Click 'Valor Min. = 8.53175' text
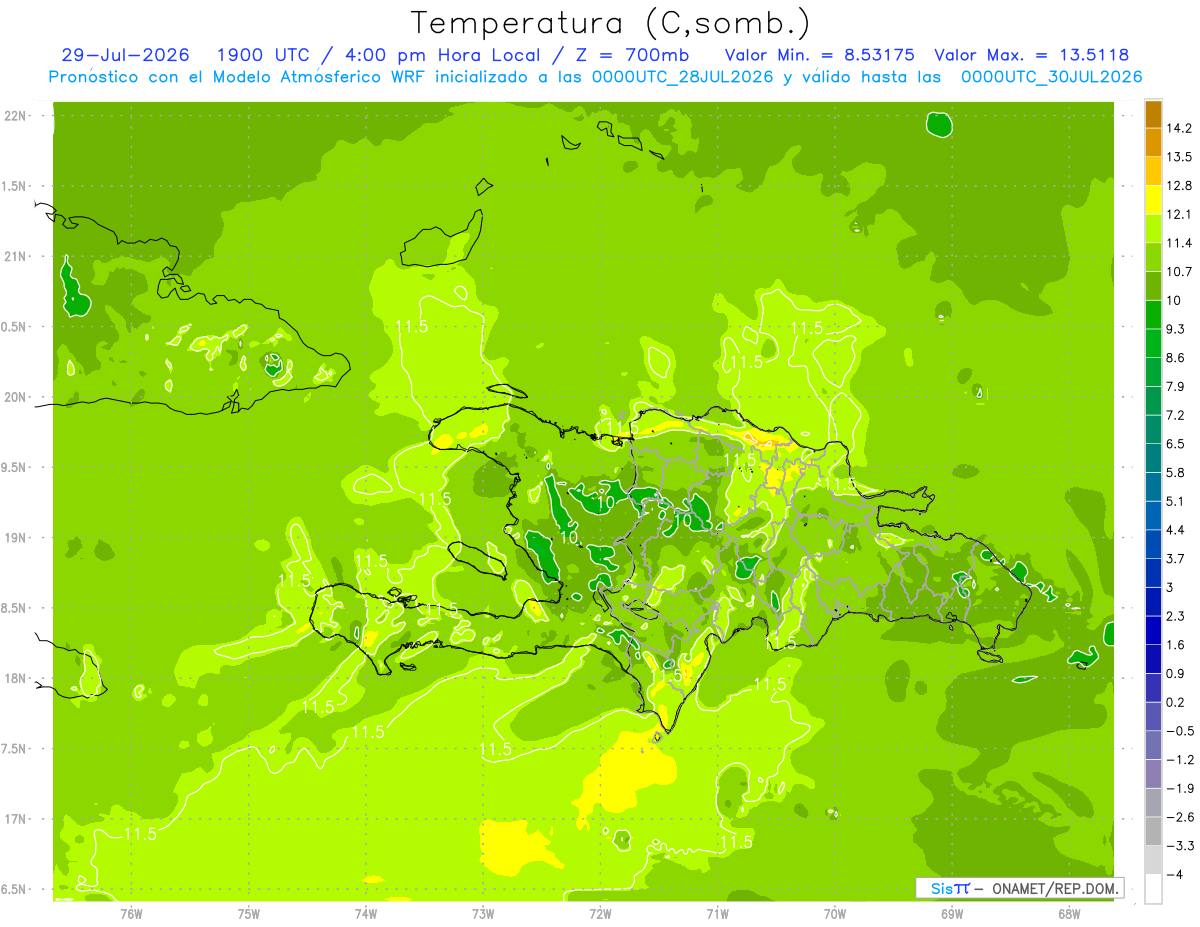This screenshot has height=927, width=1200. 819,55
